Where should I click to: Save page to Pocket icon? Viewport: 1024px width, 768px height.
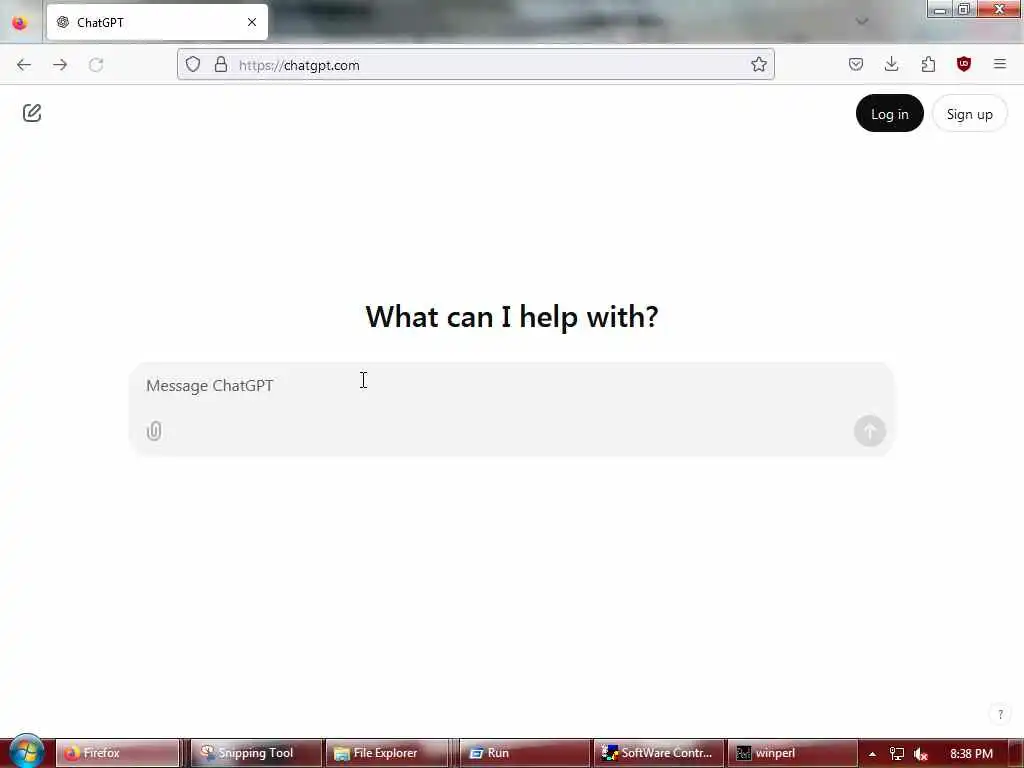(x=856, y=64)
